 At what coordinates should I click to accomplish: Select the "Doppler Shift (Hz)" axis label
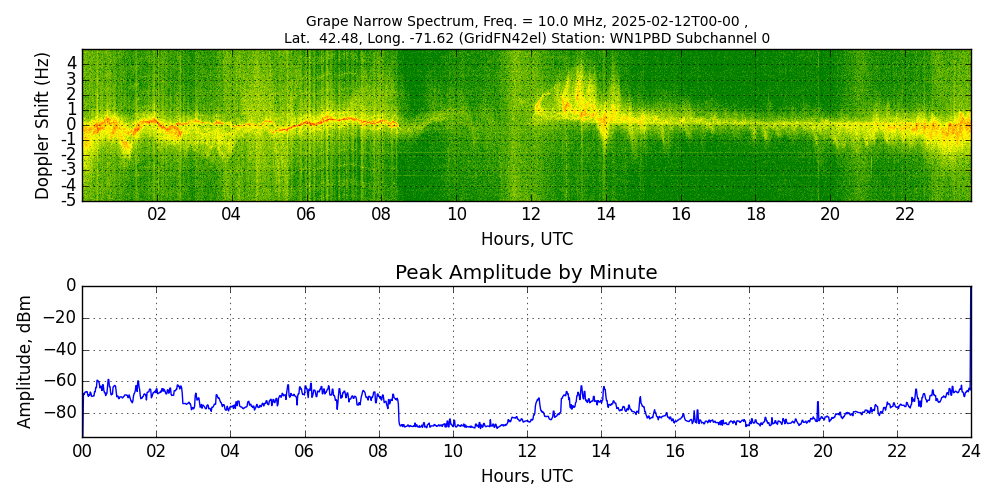43,126
